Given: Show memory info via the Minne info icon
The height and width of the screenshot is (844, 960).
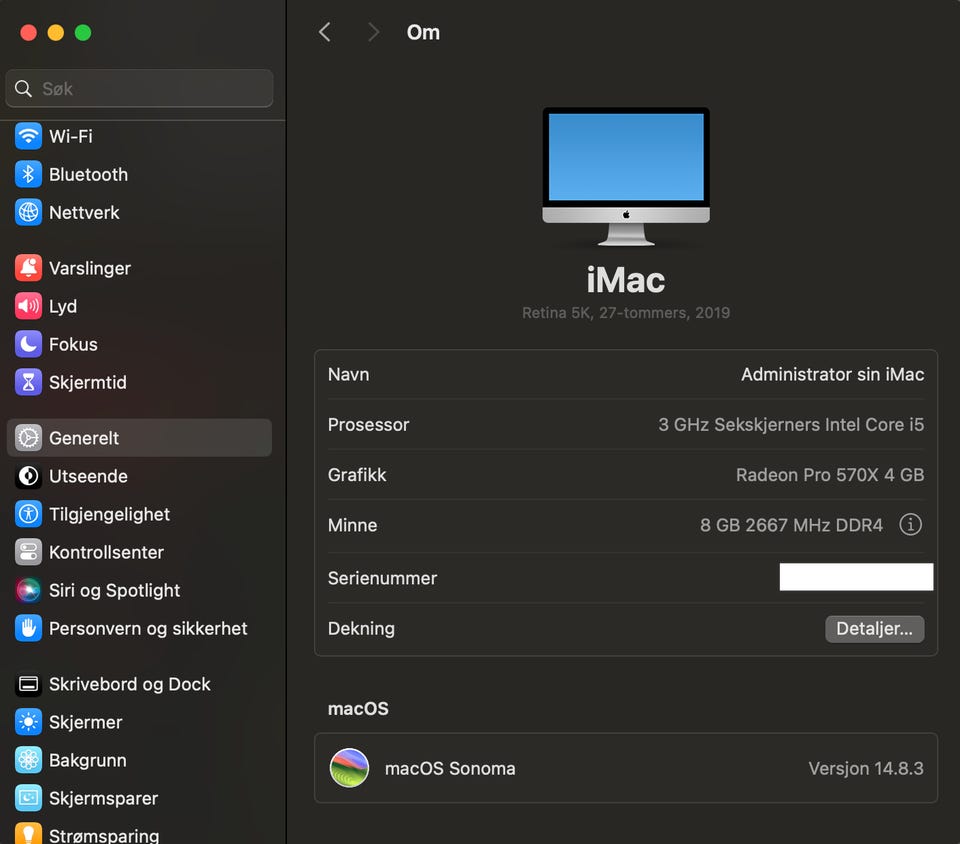Looking at the screenshot, I should tap(910, 525).
